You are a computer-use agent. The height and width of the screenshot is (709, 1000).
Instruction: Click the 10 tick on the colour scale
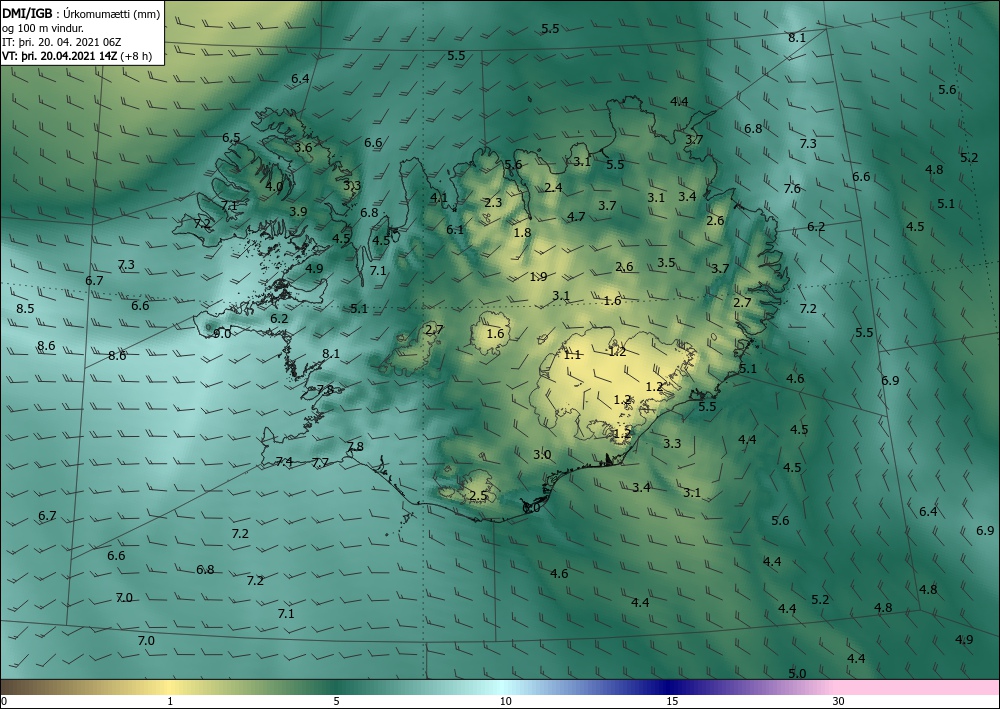(x=506, y=702)
